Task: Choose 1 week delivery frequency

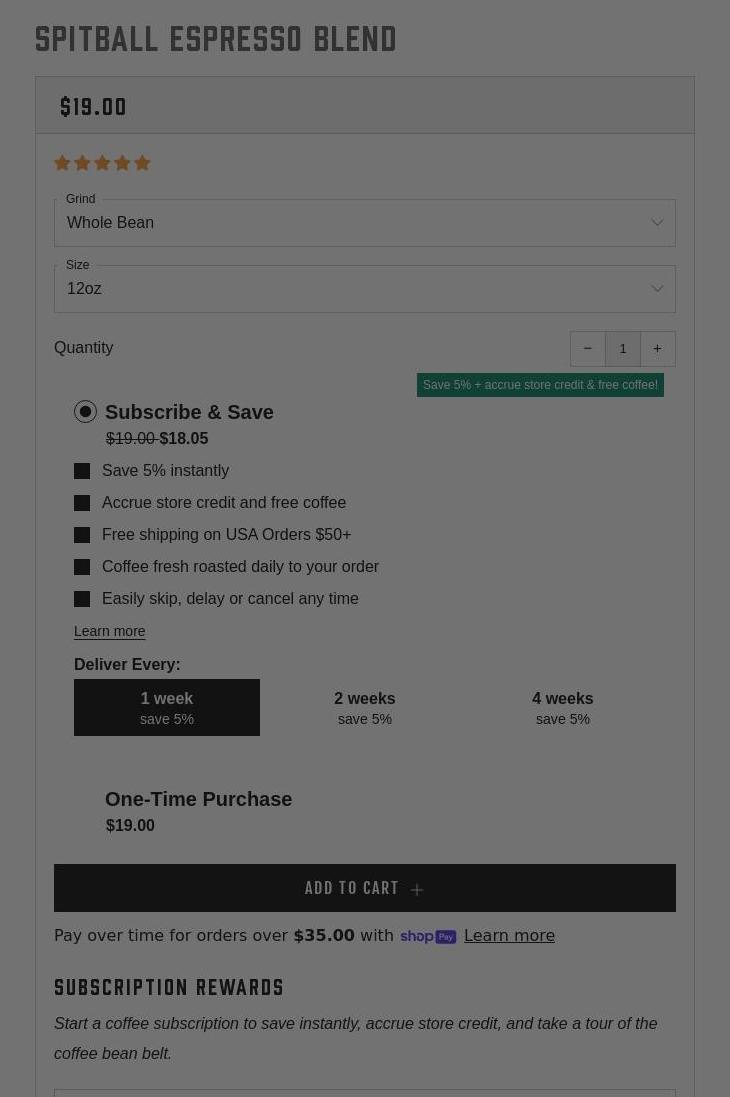Action: [167, 707]
